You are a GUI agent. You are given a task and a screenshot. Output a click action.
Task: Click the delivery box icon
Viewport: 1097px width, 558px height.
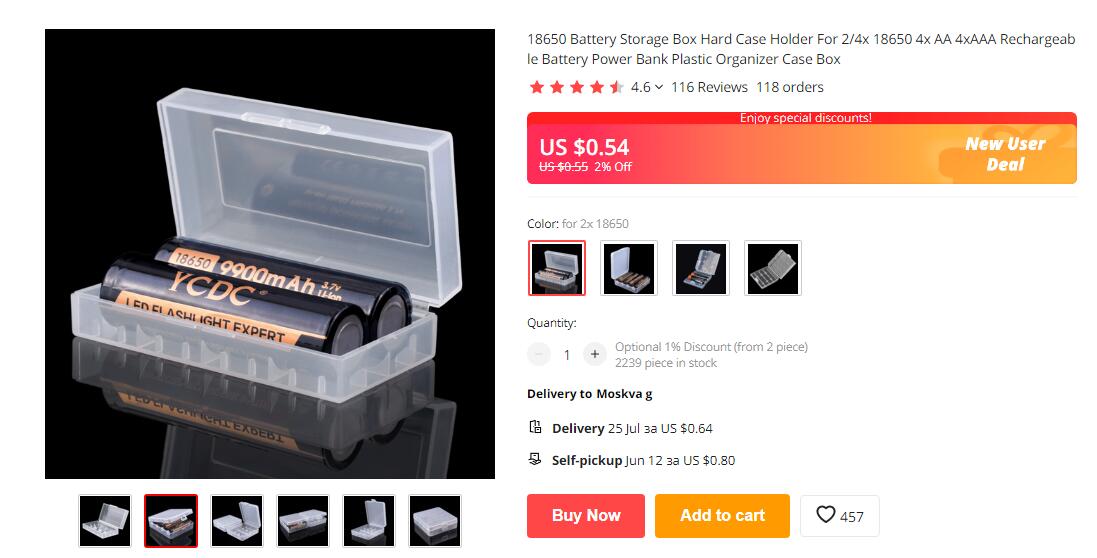coord(535,427)
